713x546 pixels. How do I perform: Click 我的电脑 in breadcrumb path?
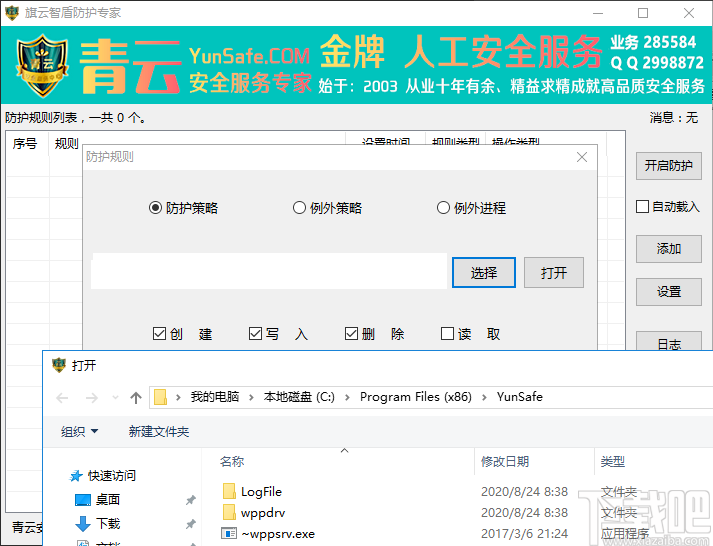(x=215, y=397)
